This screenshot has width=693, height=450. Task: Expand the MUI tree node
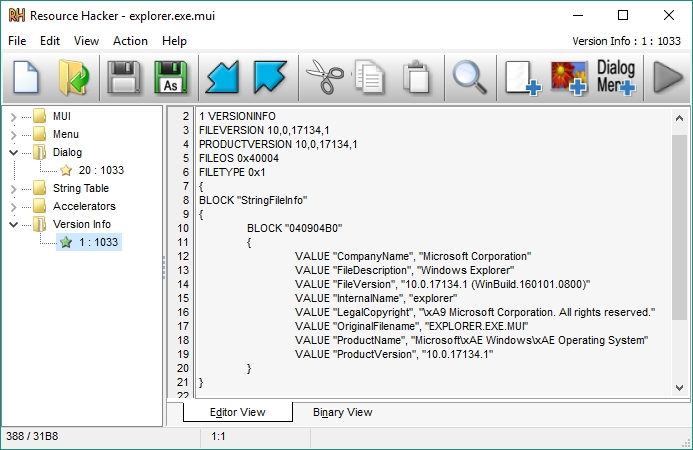(x=13, y=117)
